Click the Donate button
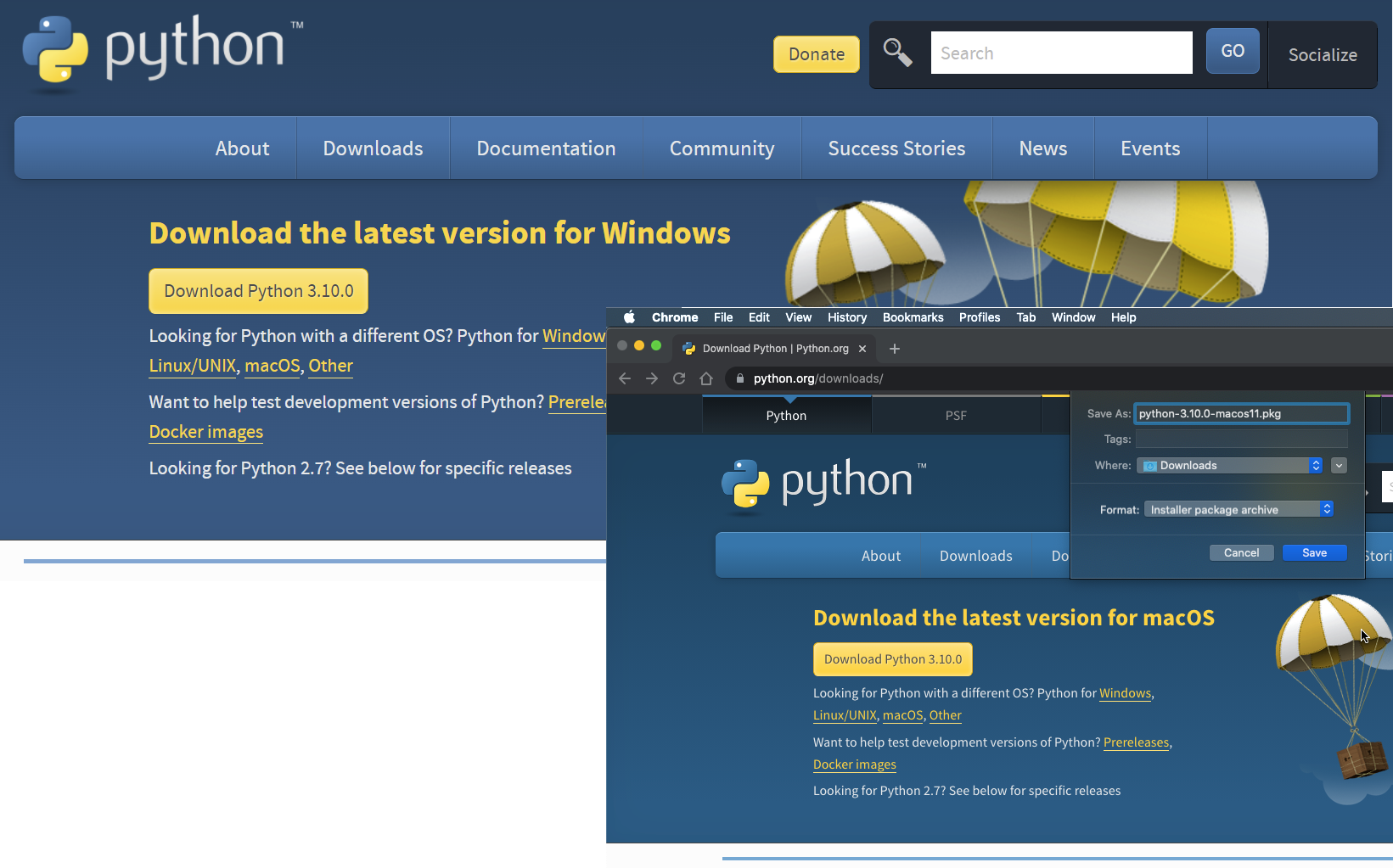Screen dimensions: 1393x868 (x=817, y=54)
